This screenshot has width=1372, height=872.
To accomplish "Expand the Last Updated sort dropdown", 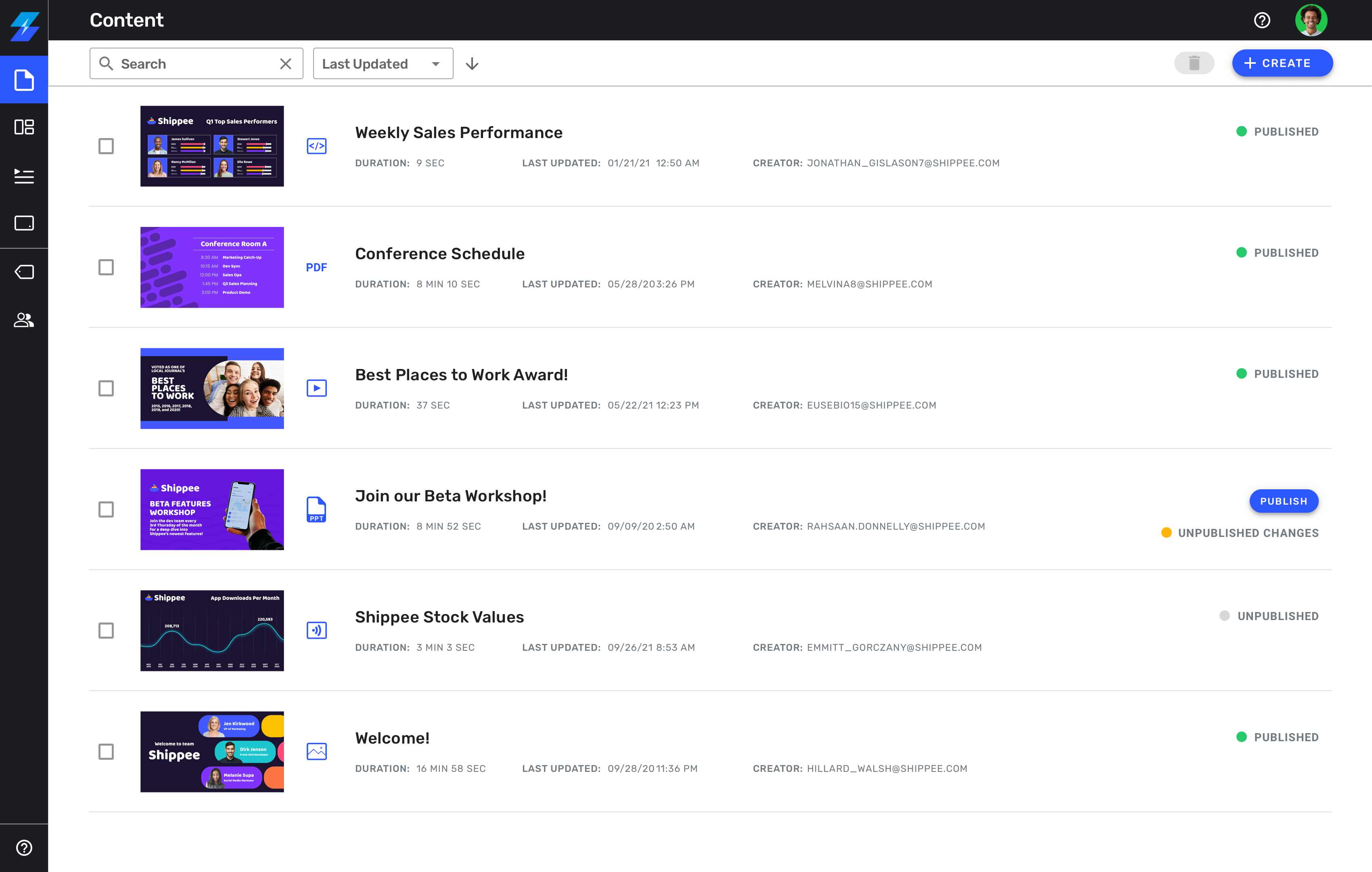I will point(382,64).
